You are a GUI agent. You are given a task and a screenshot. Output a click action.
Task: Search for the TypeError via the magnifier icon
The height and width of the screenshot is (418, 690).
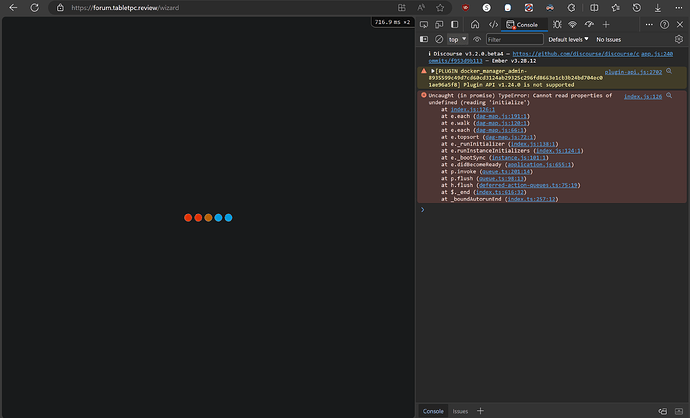tap(669, 95)
